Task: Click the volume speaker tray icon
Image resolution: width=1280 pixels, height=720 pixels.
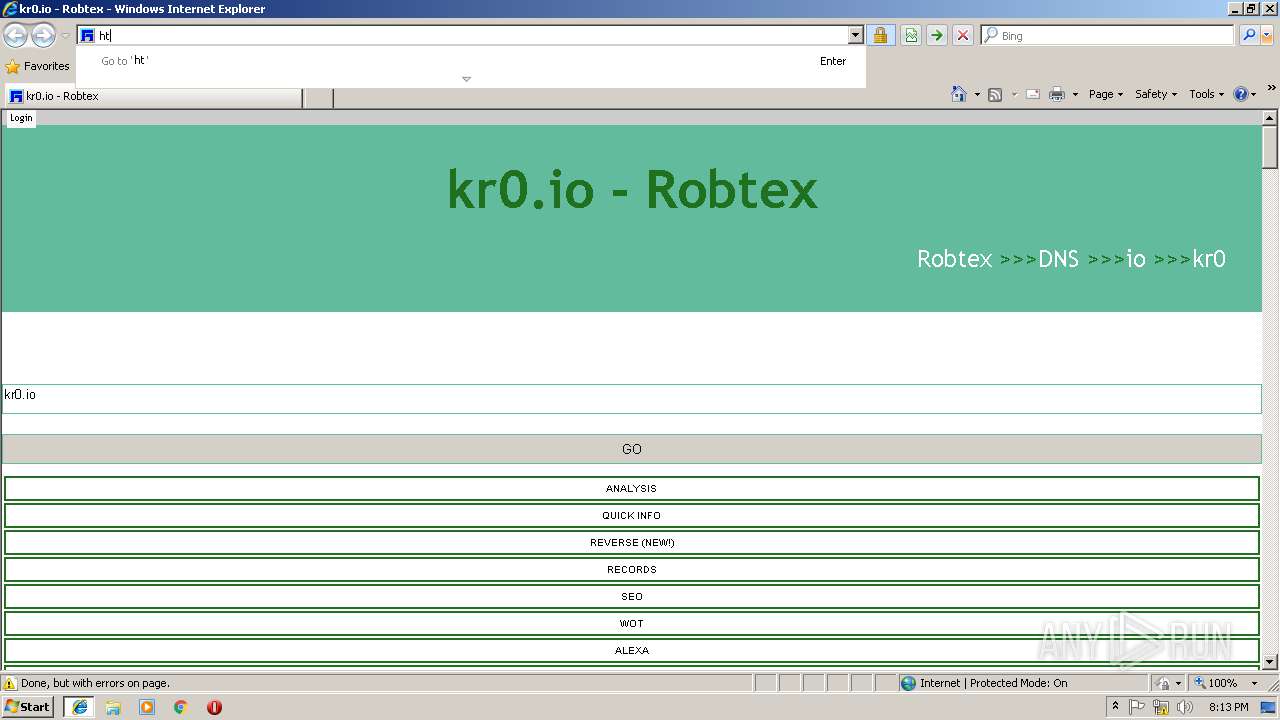Action: click(1185, 707)
